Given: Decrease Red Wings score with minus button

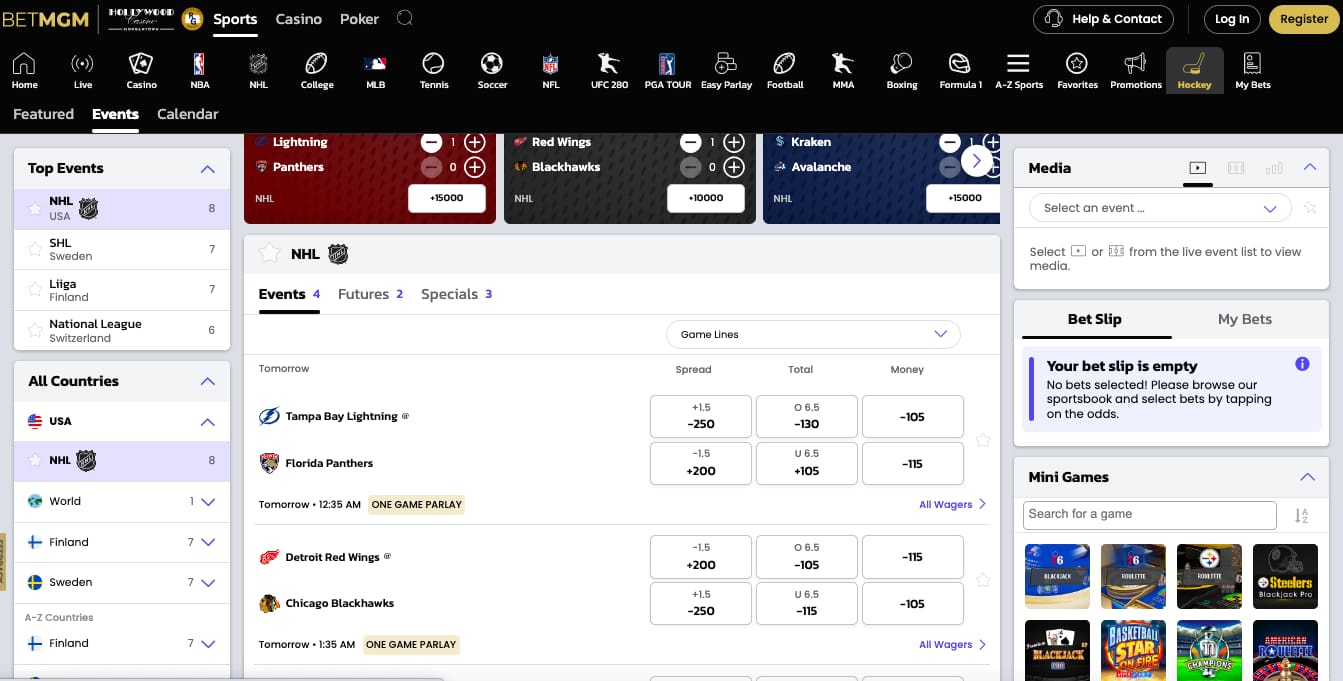Looking at the screenshot, I should pyautogui.click(x=691, y=142).
